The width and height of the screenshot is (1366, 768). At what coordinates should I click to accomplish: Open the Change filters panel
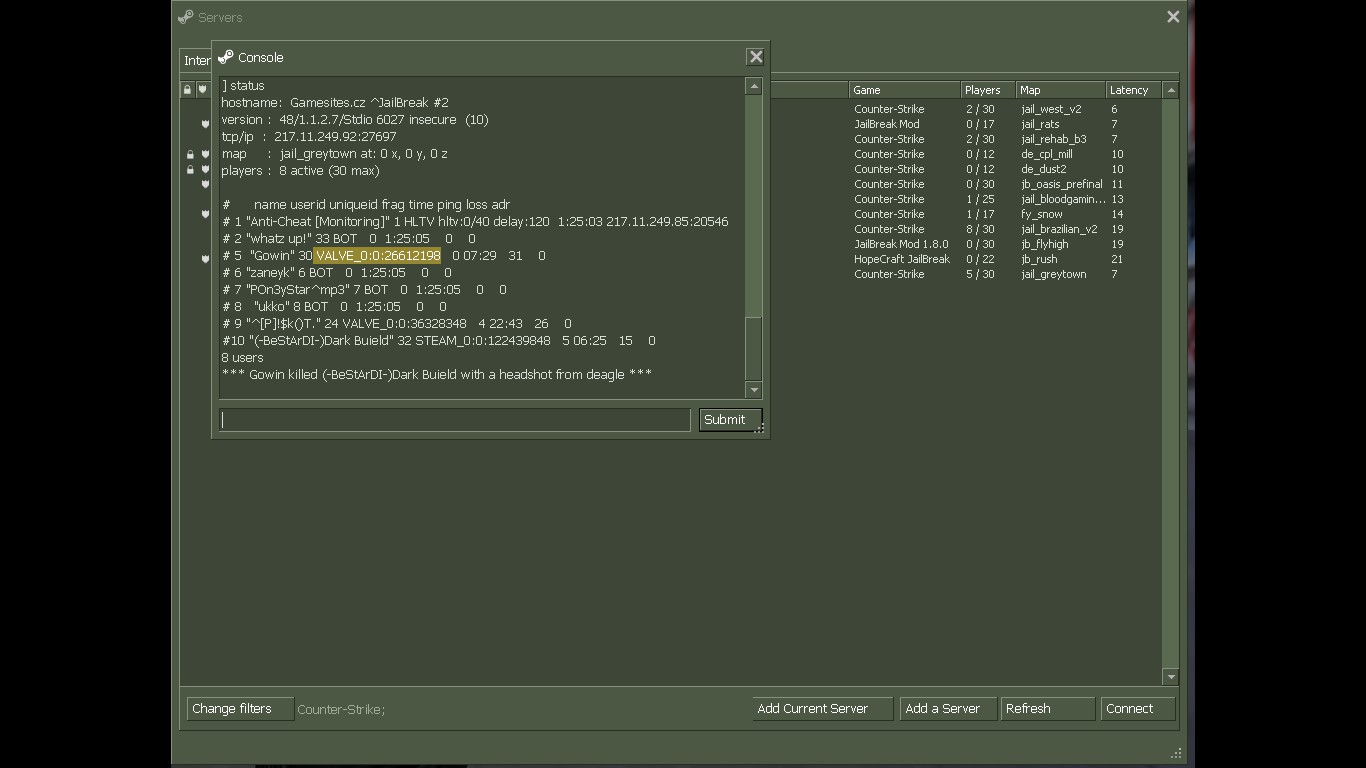[x=240, y=709]
